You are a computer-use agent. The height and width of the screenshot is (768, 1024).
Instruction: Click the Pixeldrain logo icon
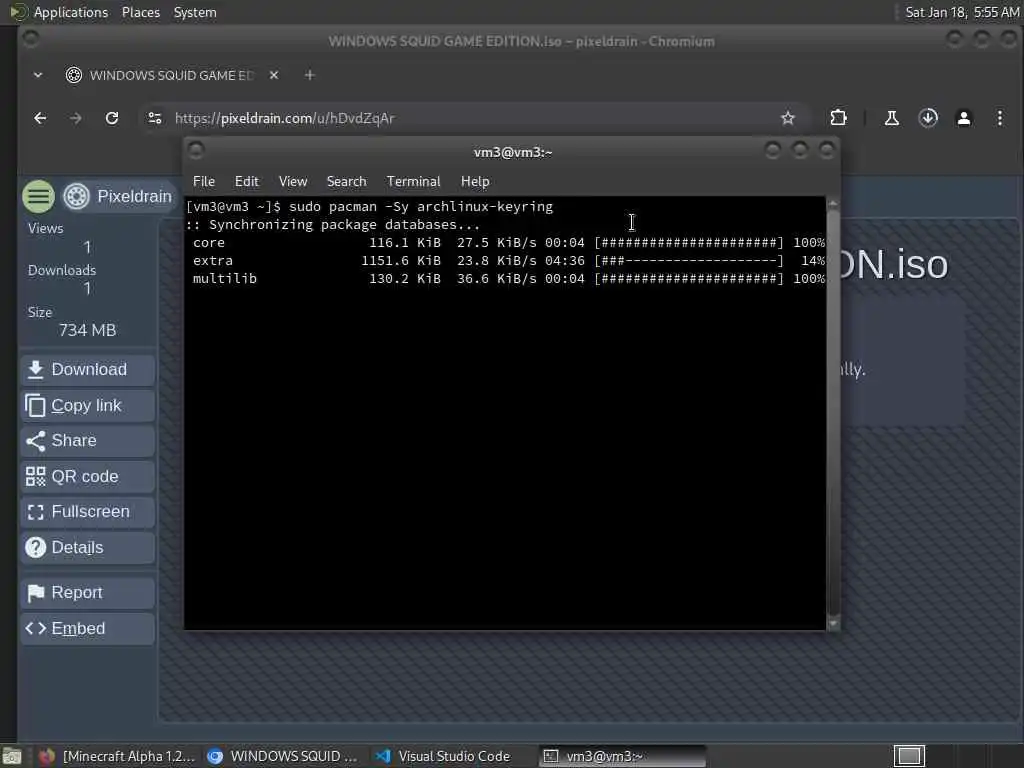76,197
